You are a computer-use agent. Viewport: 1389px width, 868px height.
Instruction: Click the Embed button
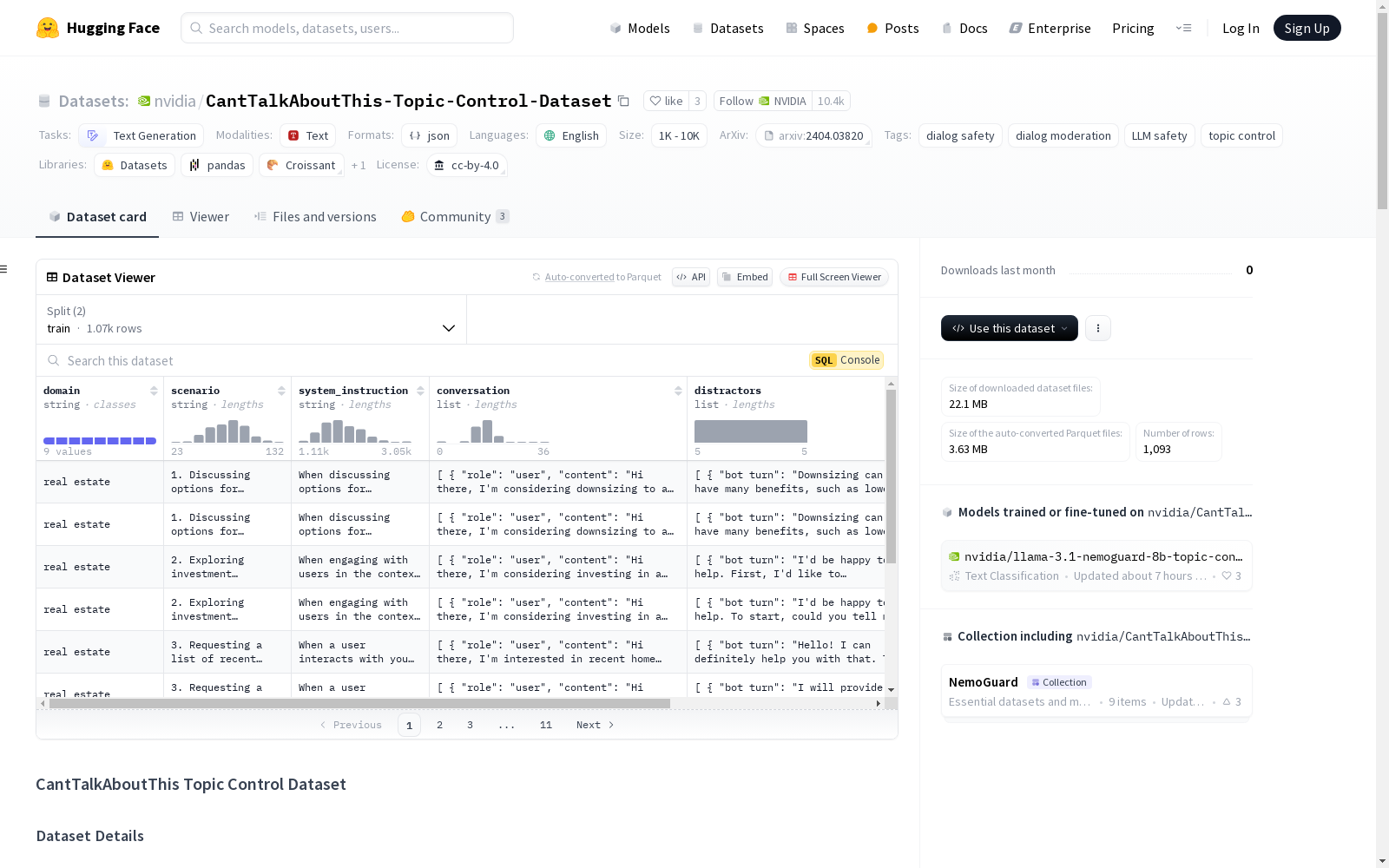click(745, 277)
